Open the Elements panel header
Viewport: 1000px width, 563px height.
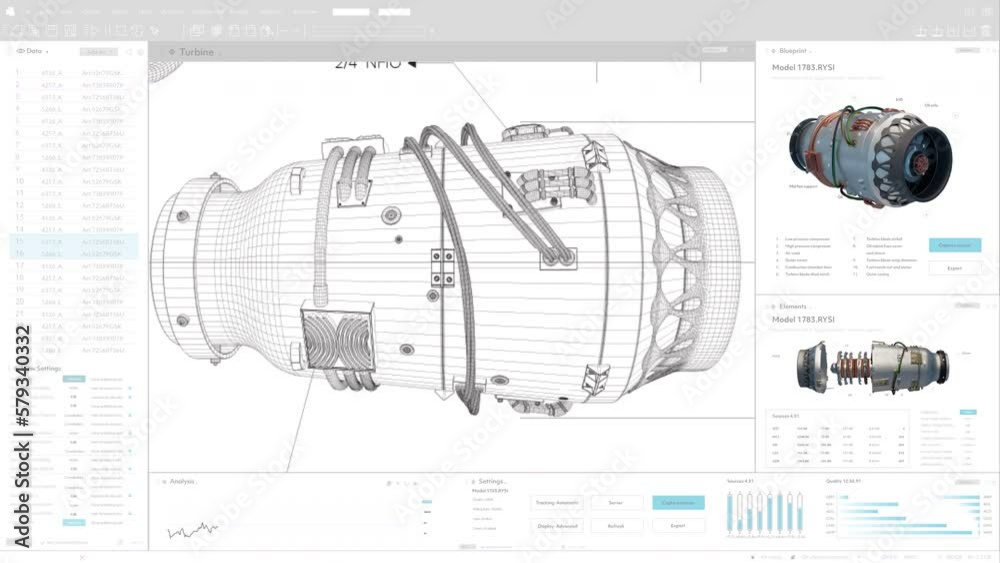tap(793, 306)
